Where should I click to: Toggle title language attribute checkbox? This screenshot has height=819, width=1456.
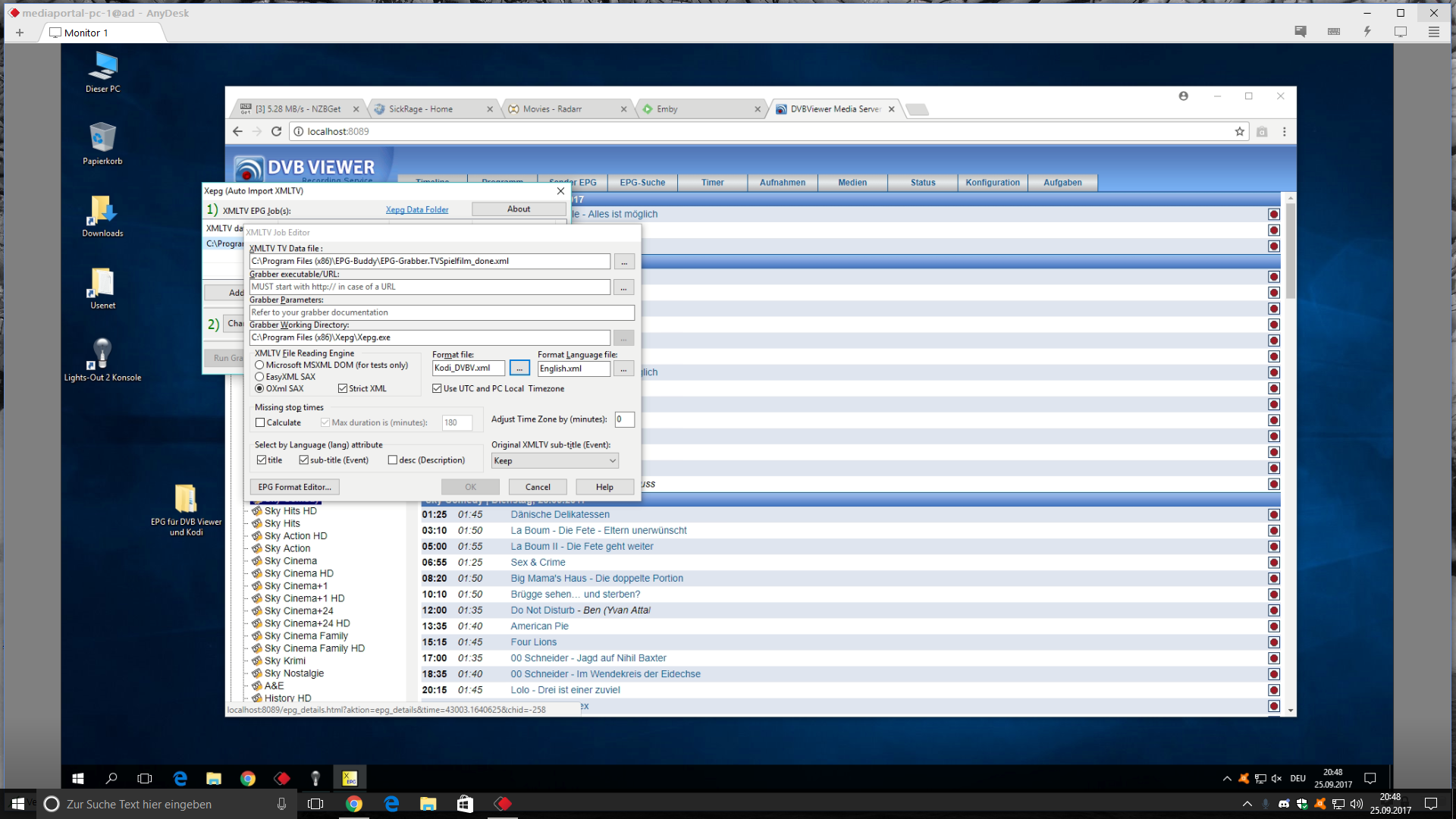262,460
